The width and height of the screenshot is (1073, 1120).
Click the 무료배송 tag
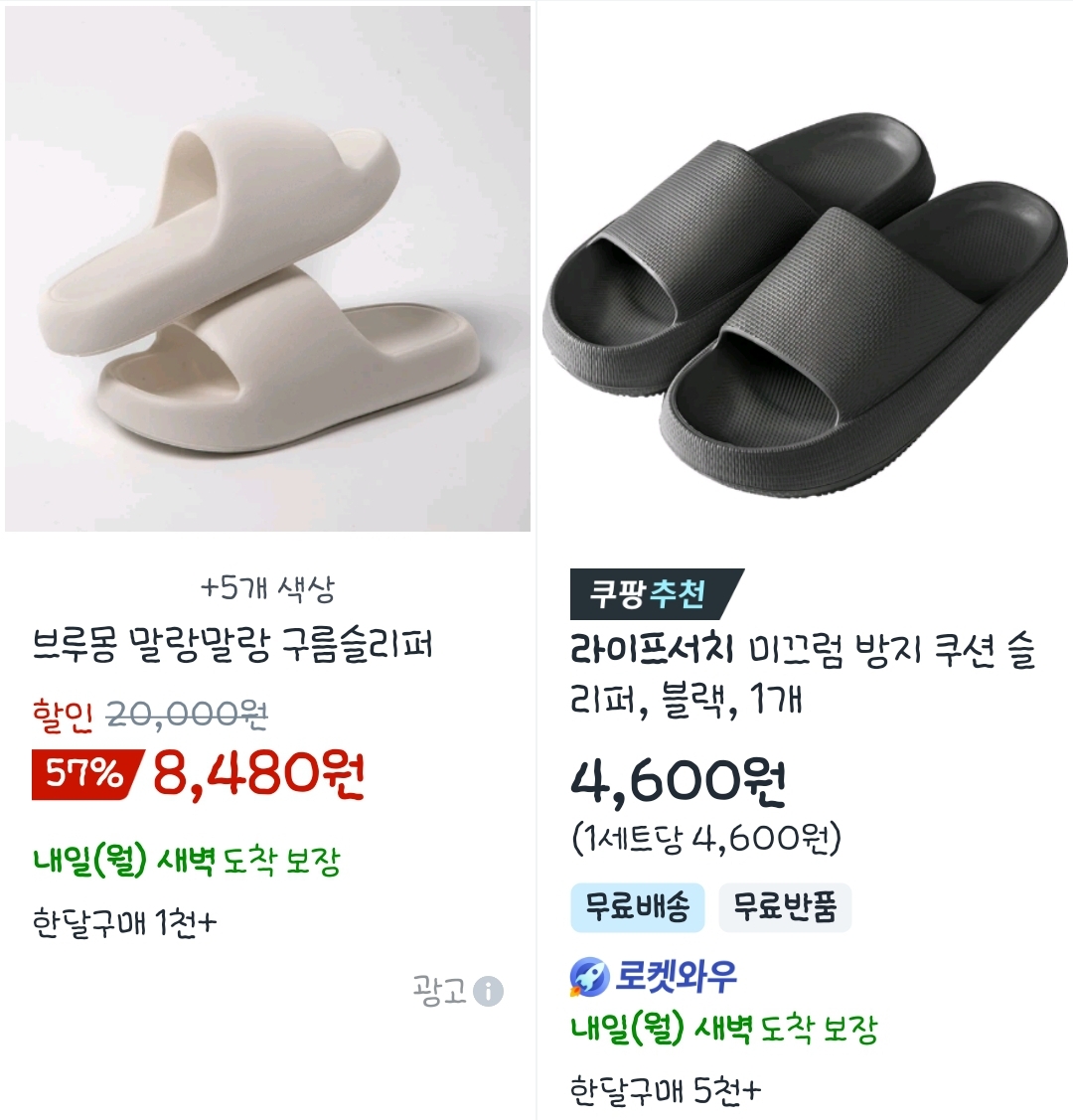coord(638,907)
